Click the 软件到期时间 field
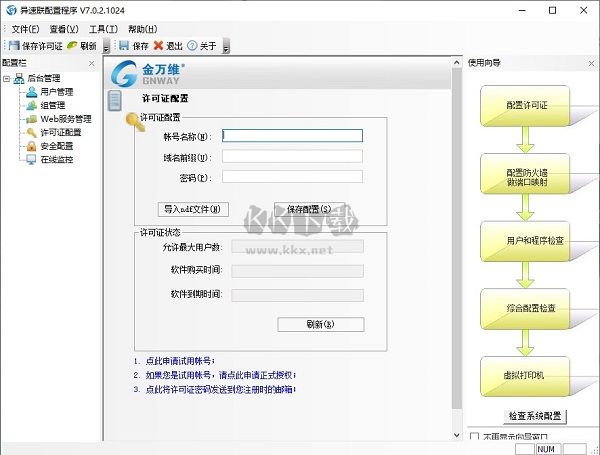 click(297, 295)
